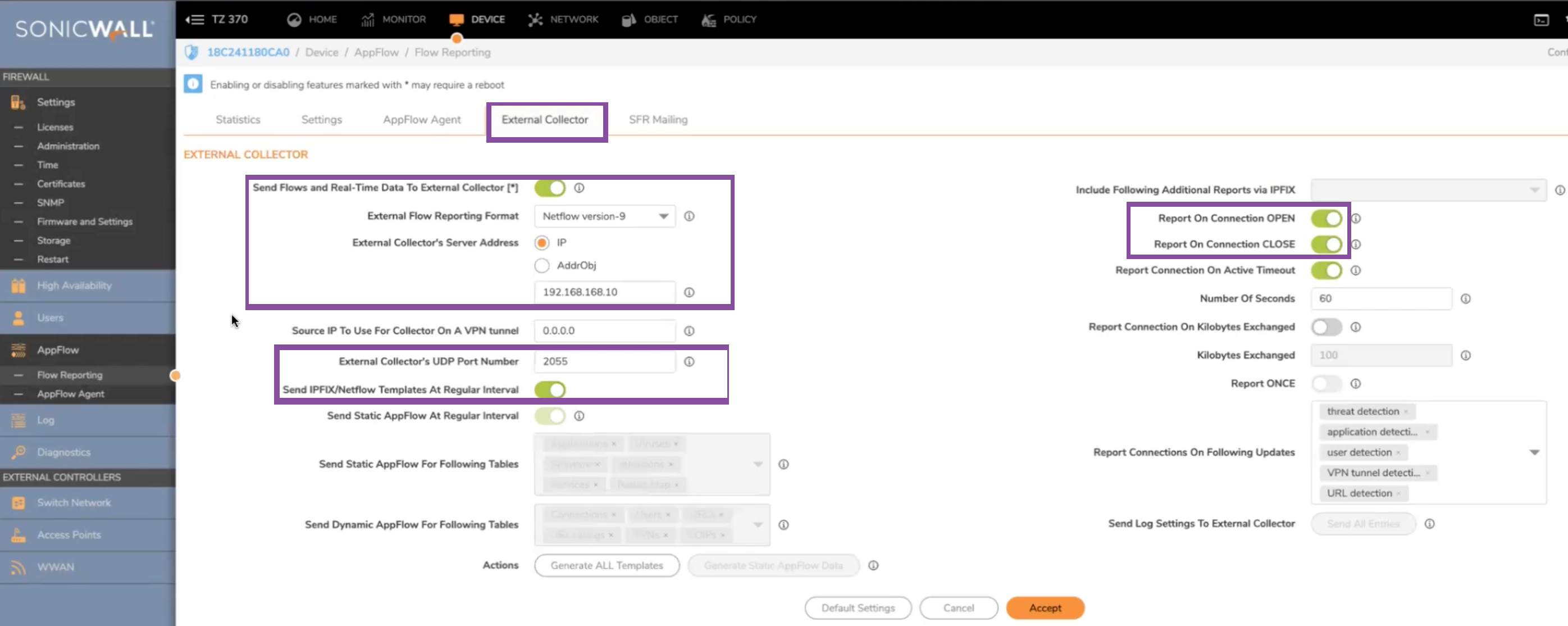This screenshot has width=1568, height=626.
Task: Switch to the Statistics tab
Action: (238, 120)
